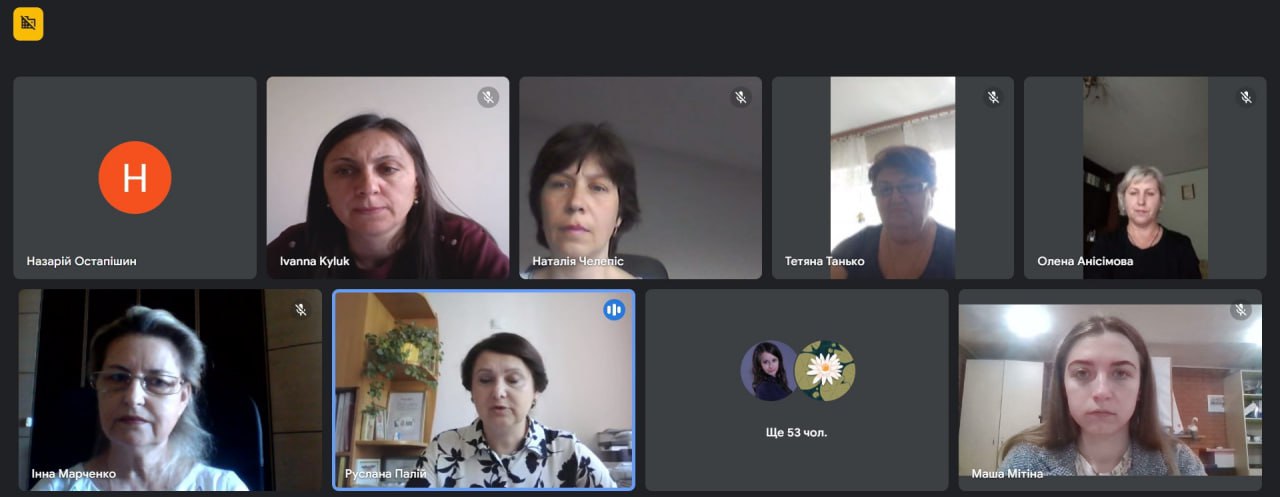Select Наталія Челепіс video tile
The height and width of the screenshot is (497, 1280).
tap(640, 178)
